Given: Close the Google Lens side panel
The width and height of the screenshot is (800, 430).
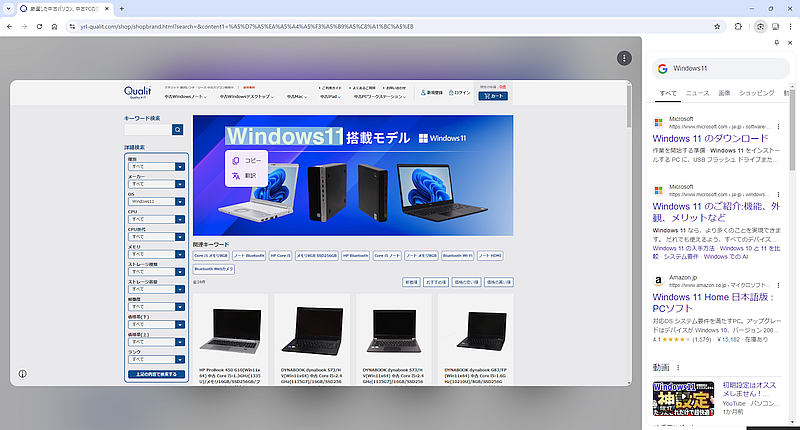Looking at the screenshot, I should click(x=790, y=43).
